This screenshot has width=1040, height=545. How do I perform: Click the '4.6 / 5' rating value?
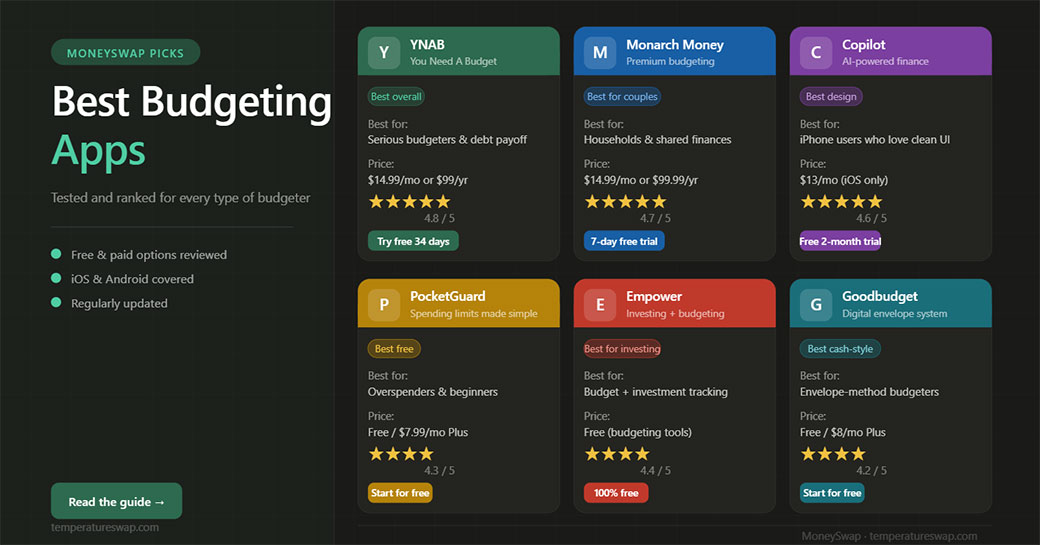click(871, 218)
